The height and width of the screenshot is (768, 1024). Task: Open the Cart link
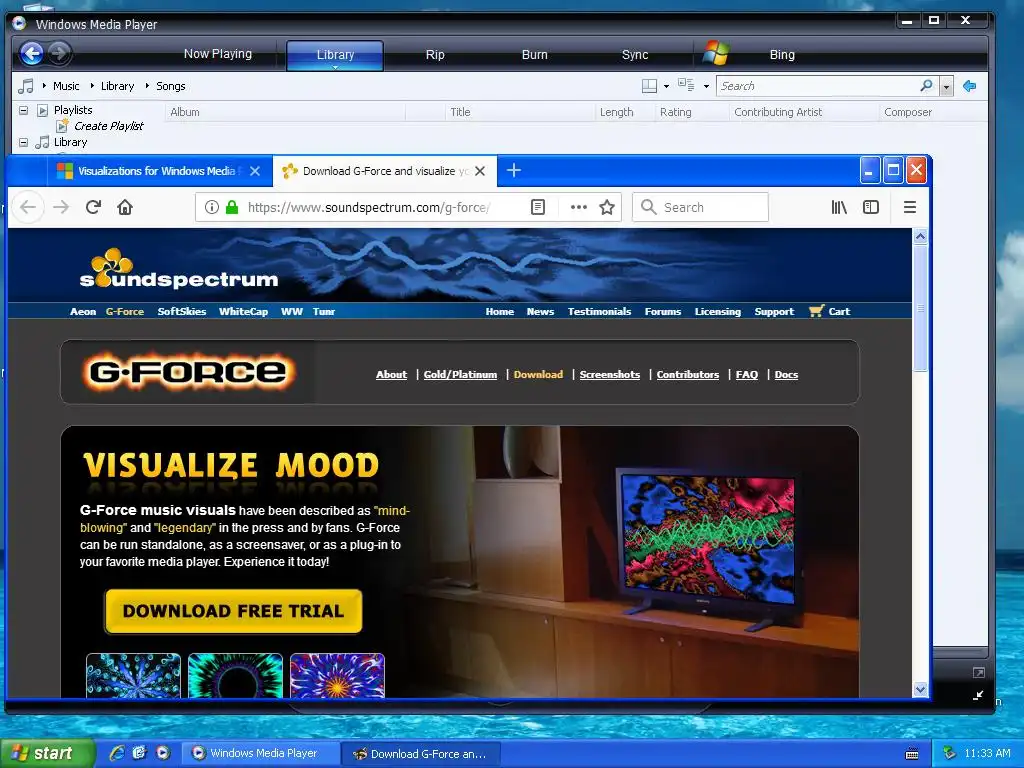coord(829,312)
